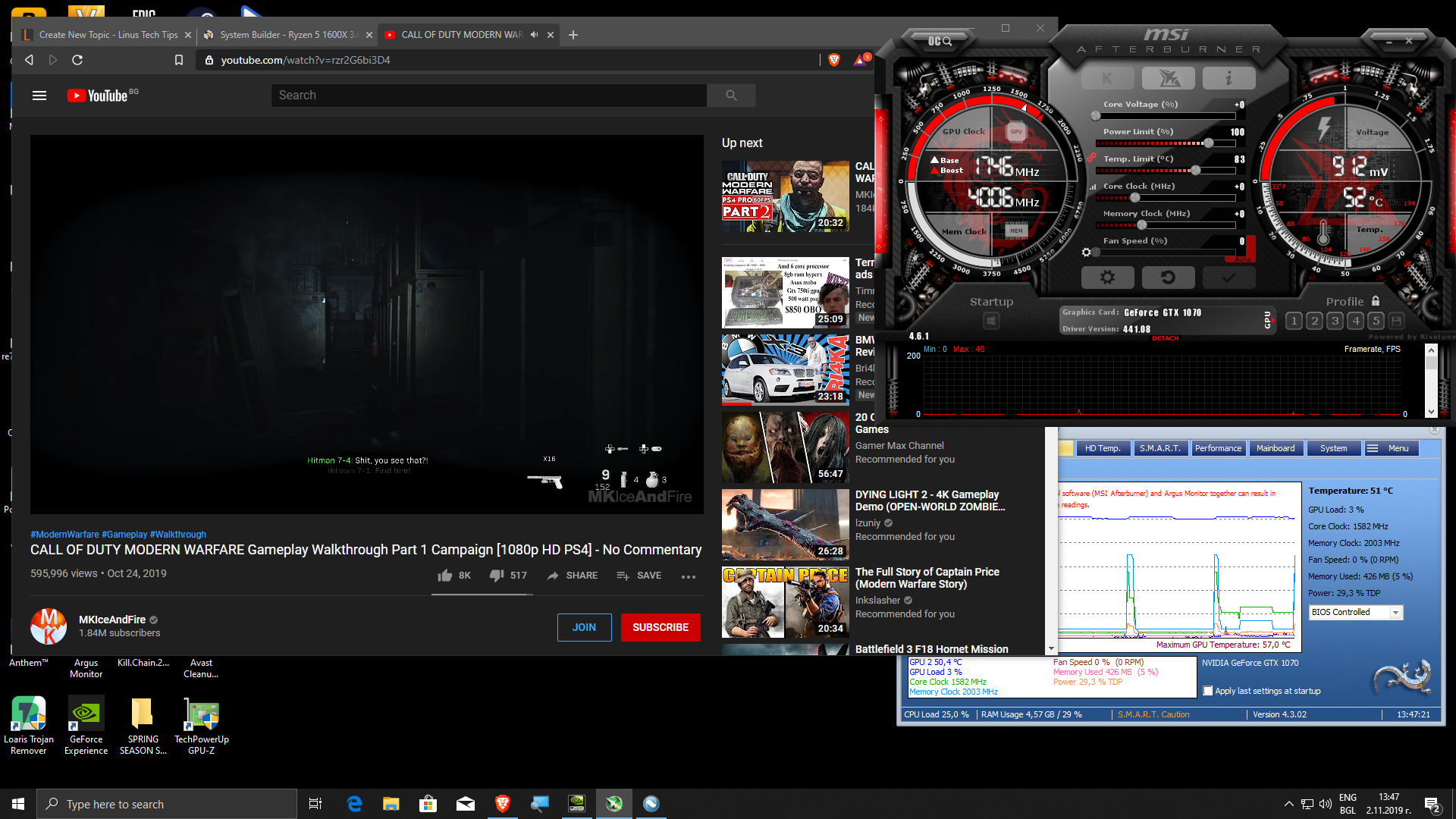Image resolution: width=1456 pixels, height=819 pixels.
Task: Click the Brave Shields lion icon
Action: [834, 60]
